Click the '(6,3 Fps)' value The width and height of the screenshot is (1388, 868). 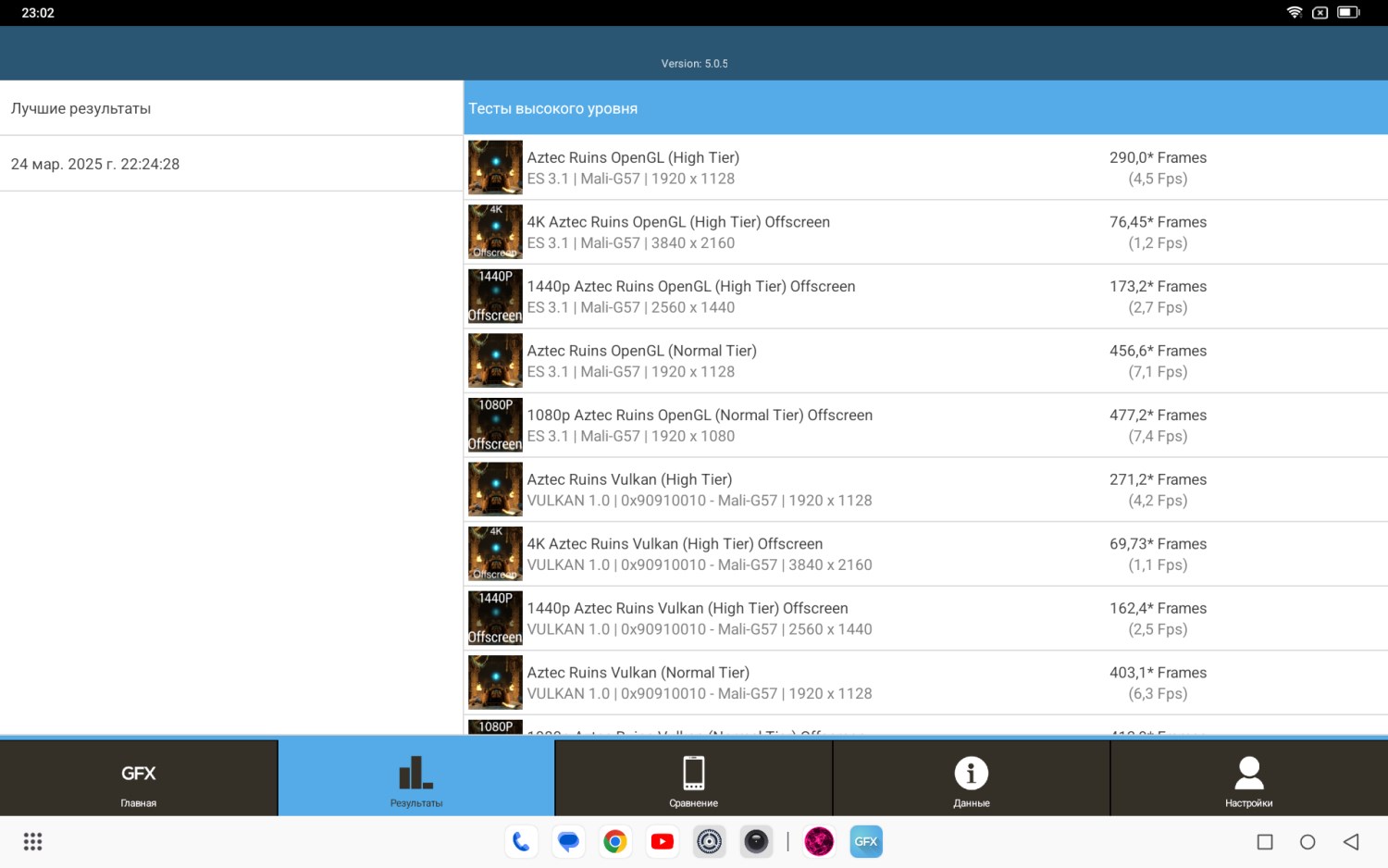coord(1158,694)
